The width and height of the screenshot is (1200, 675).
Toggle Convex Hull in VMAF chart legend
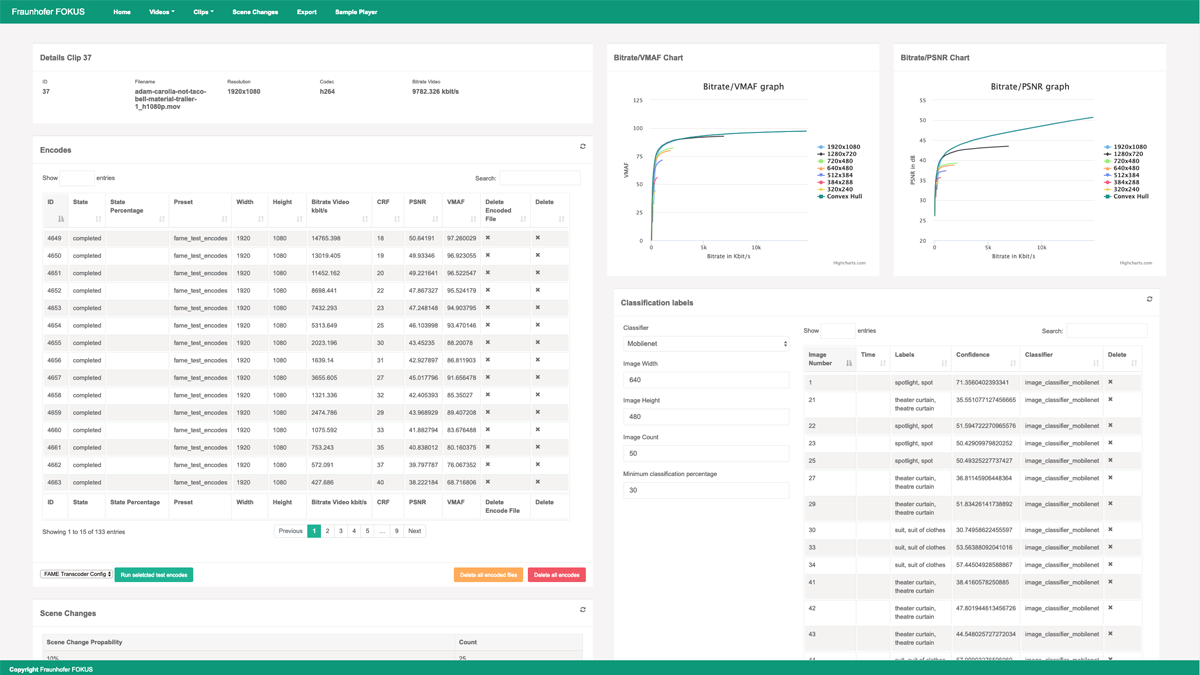tap(839, 196)
